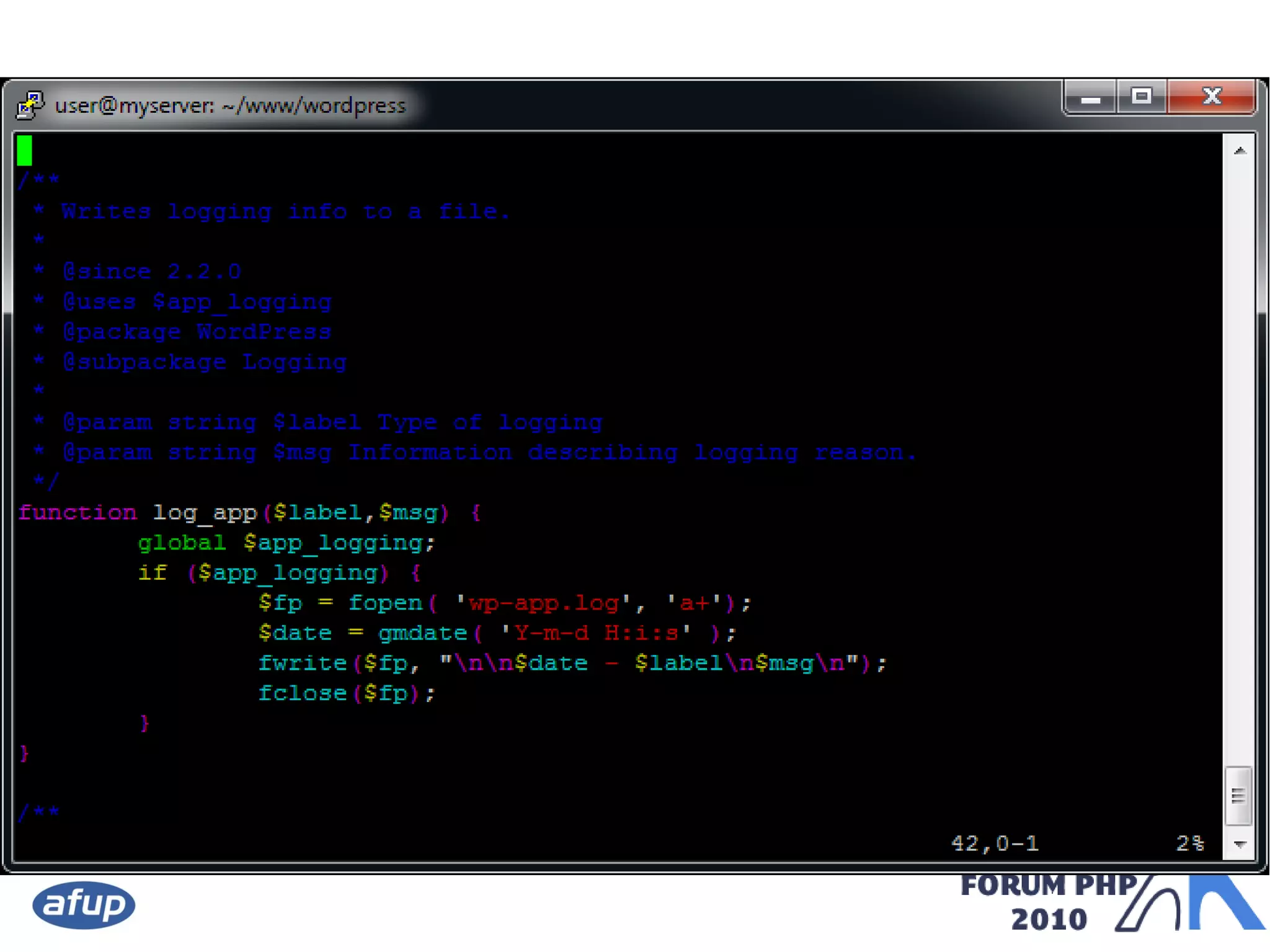The image size is (1270, 952).
Task: Click the scrollbar down arrow
Action: point(1240,844)
